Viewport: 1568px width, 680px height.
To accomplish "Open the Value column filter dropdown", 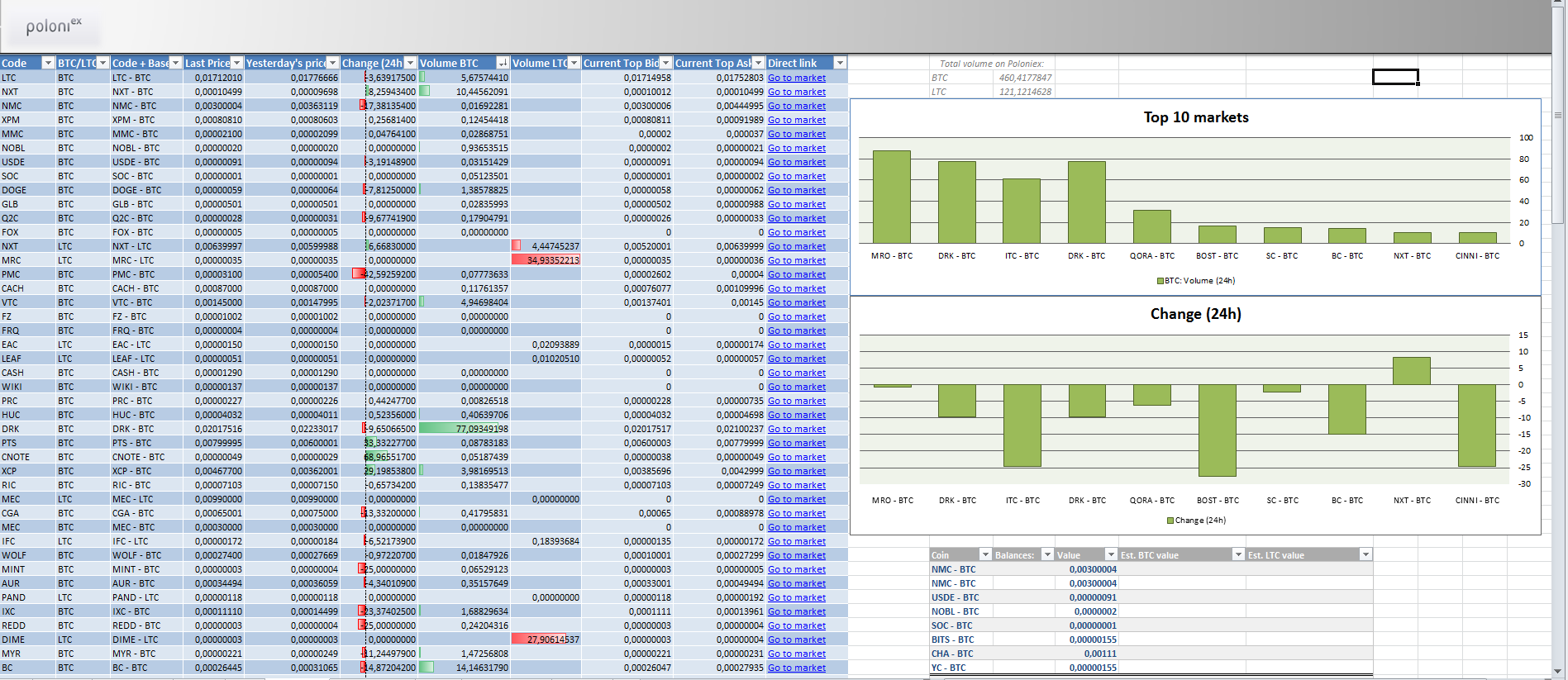I will [x=1111, y=554].
